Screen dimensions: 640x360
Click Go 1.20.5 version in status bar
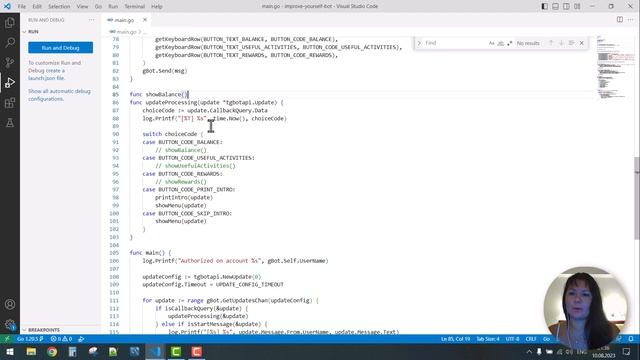[x=30, y=339]
